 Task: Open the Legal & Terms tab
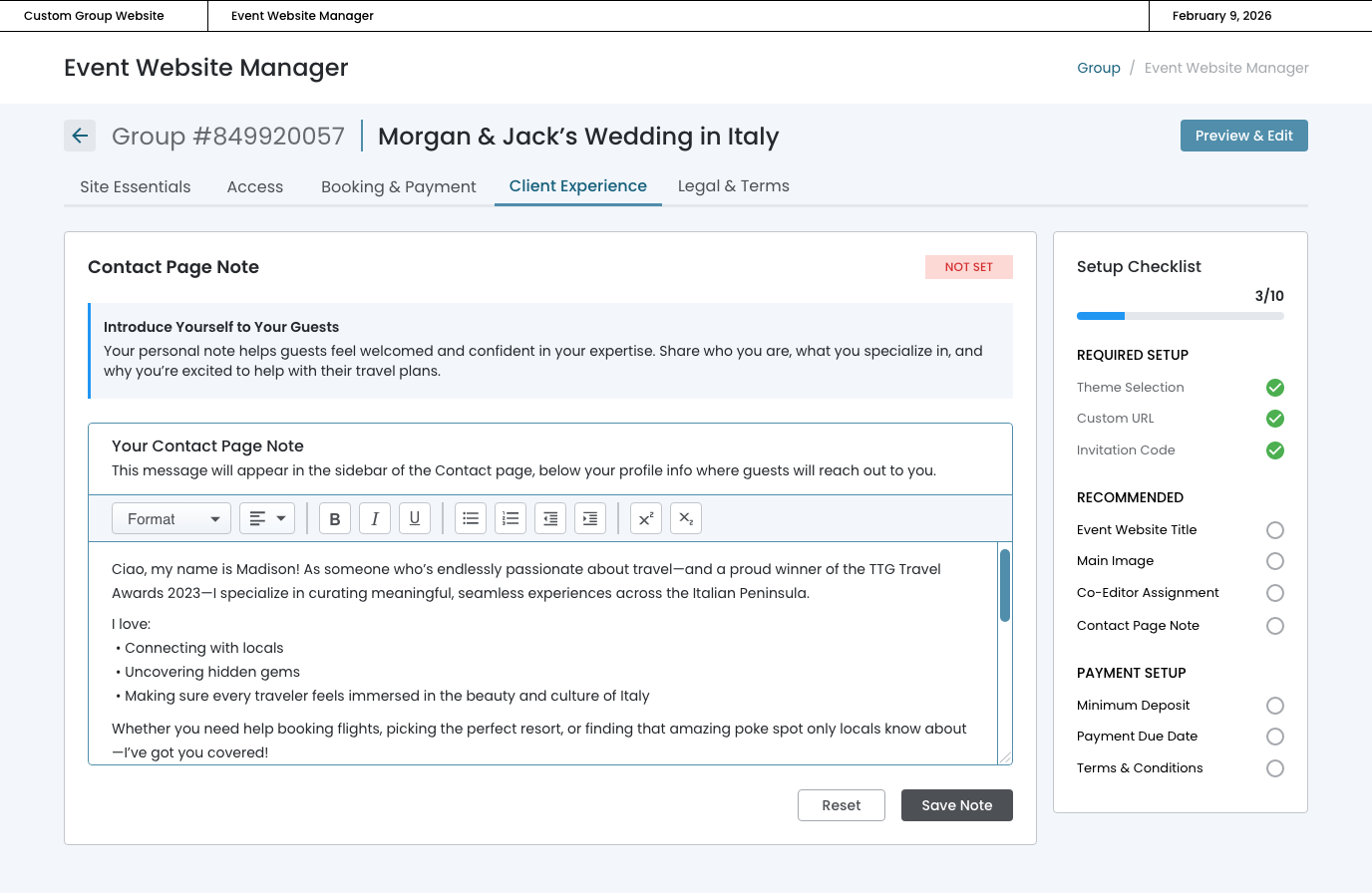point(733,186)
